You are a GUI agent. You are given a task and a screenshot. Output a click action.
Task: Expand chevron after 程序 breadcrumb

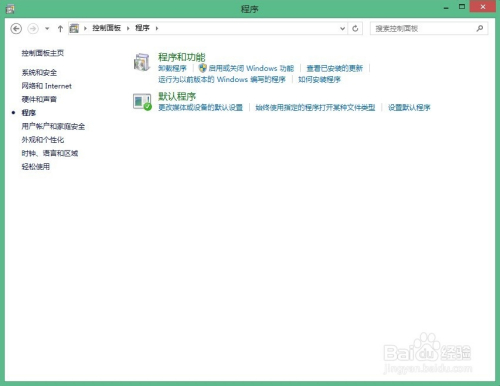coord(157,28)
